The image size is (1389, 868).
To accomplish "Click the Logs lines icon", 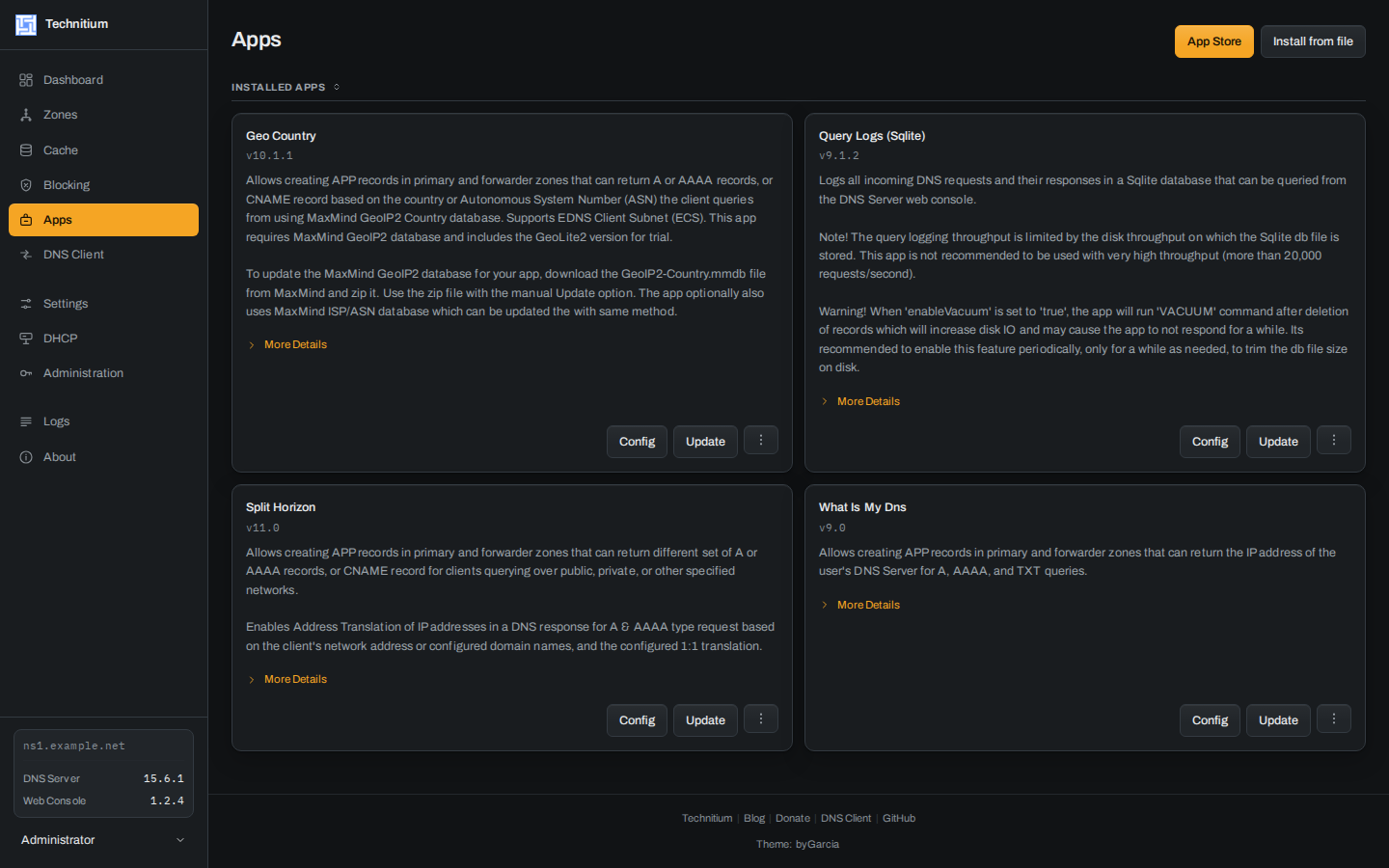I will 26,421.
